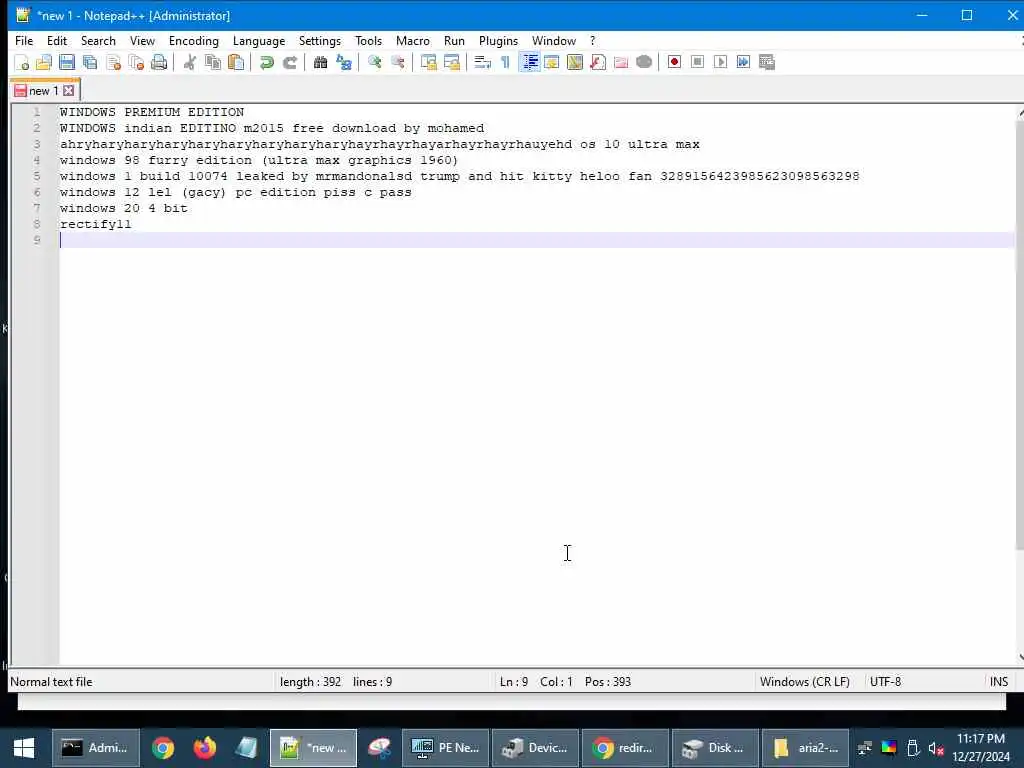The height and width of the screenshot is (768, 1024).
Task: Open Firefox from the taskbar
Action: tap(204, 748)
